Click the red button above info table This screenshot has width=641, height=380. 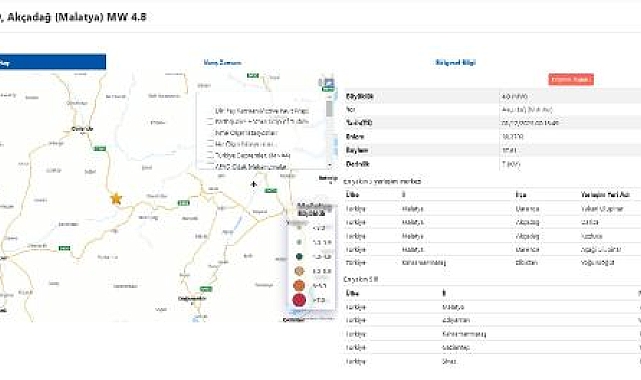571,79
